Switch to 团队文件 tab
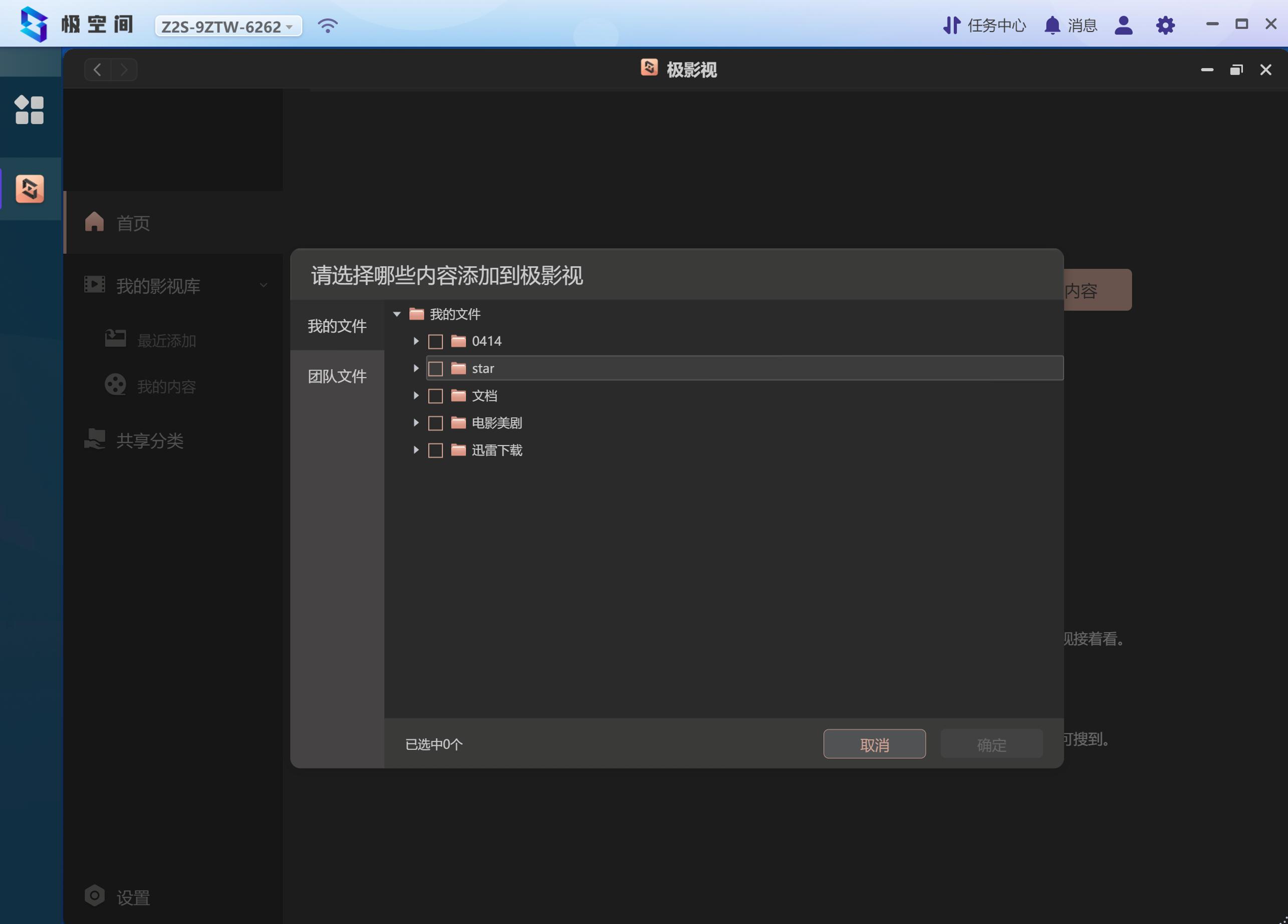1288x924 pixels. [337, 376]
